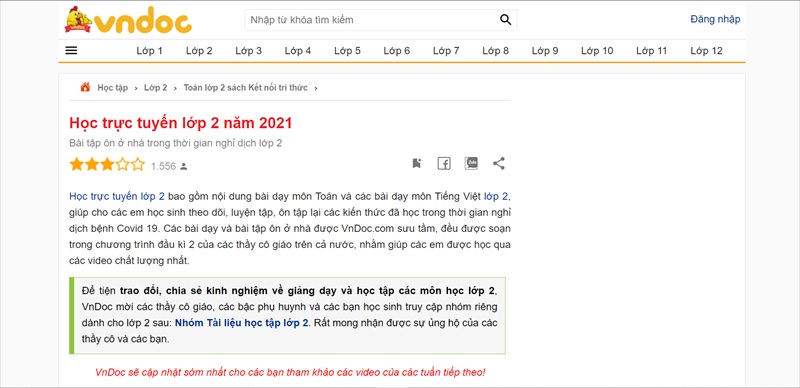Open the Lớp 11 menu
The image size is (800, 388).
[x=652, y=51]
